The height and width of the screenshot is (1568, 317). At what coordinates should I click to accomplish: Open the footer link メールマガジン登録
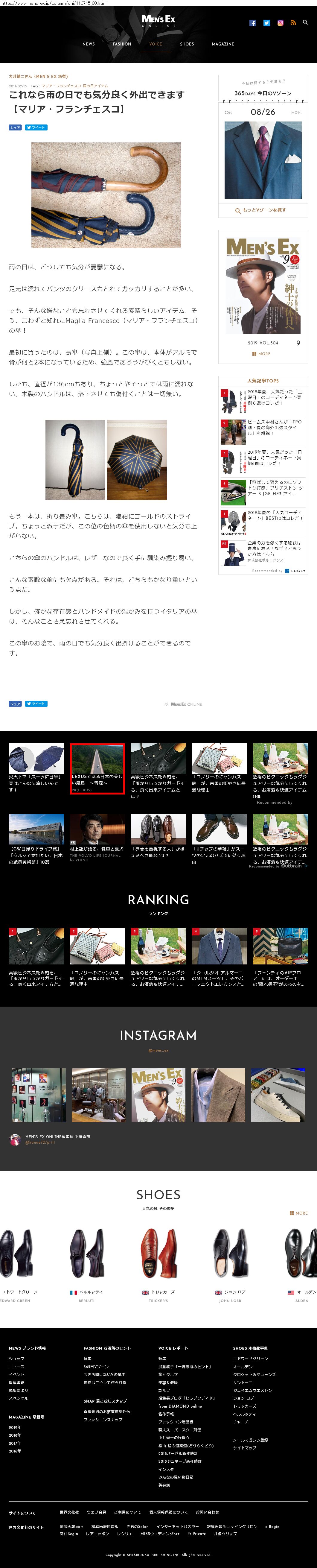(250, 1440)
